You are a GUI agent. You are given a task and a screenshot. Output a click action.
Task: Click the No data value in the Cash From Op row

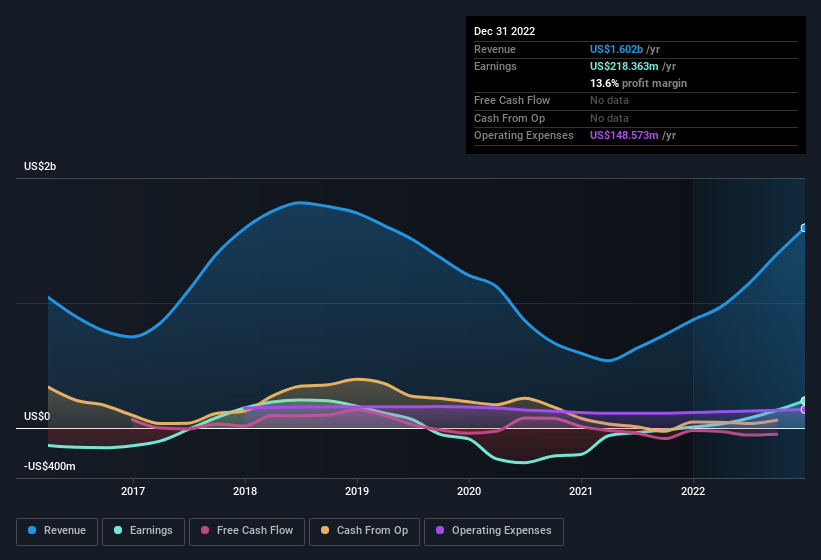(609, 118)
